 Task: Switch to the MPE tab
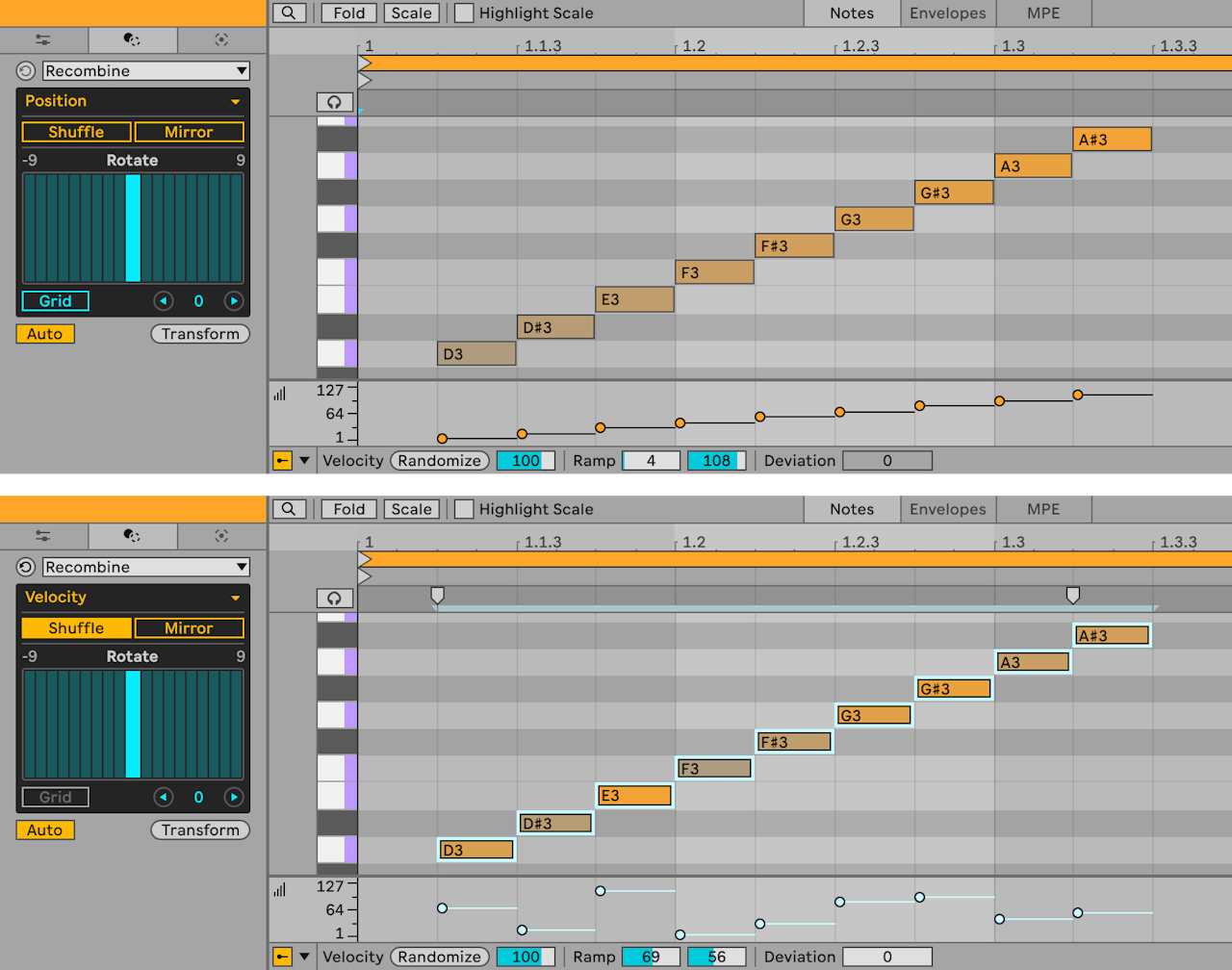1043,13
